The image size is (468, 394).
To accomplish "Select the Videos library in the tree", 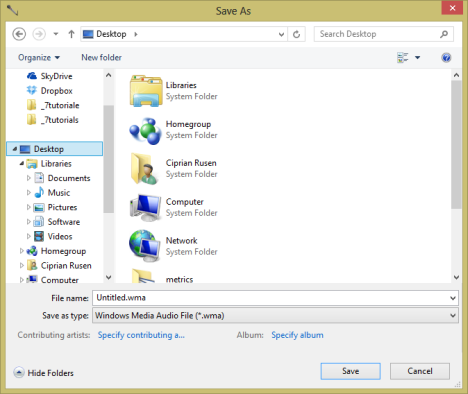I will point(53,236).
